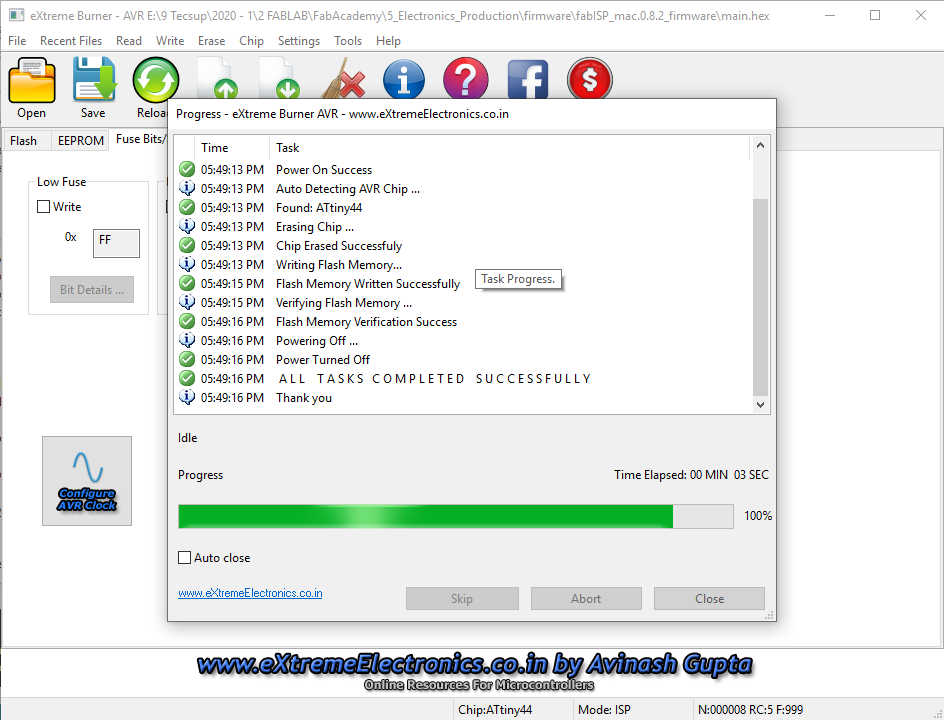
Task: Click the green Reload icon
Action: point(156,80)
